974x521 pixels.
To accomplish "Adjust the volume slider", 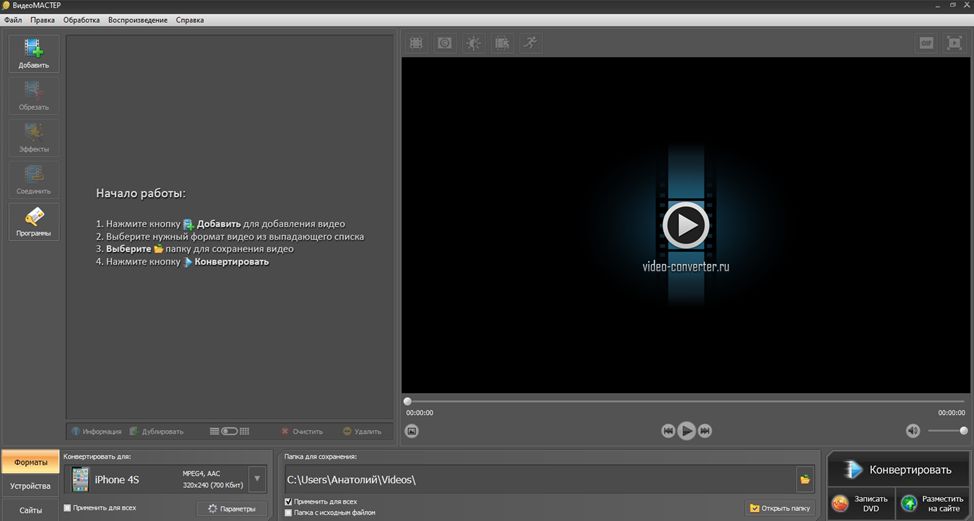I will tap(947, 431).
